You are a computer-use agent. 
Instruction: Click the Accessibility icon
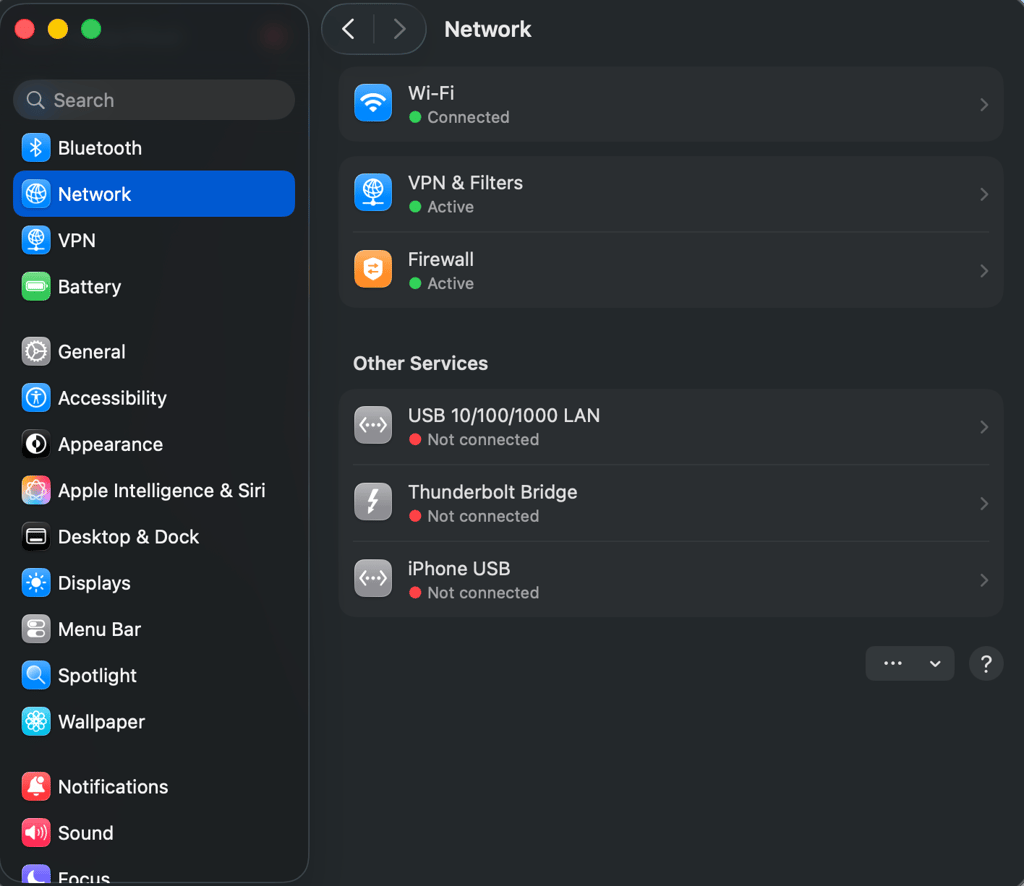pos(36,398)
